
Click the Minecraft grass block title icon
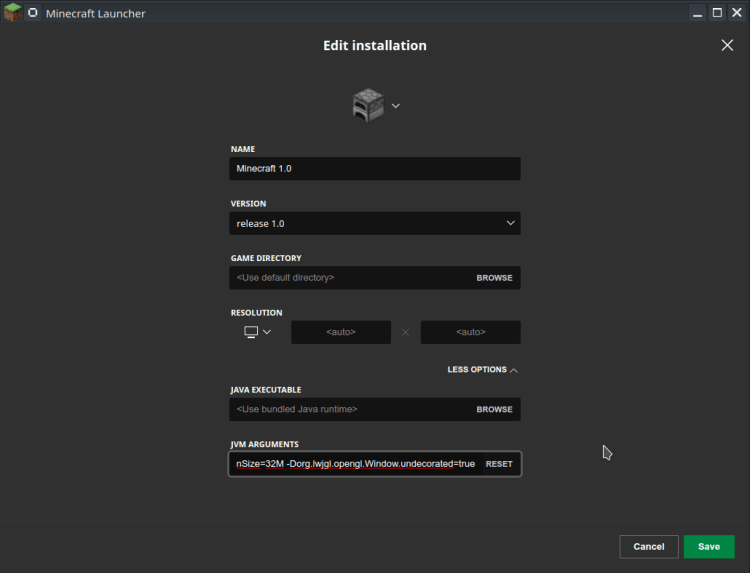(13, 12)
